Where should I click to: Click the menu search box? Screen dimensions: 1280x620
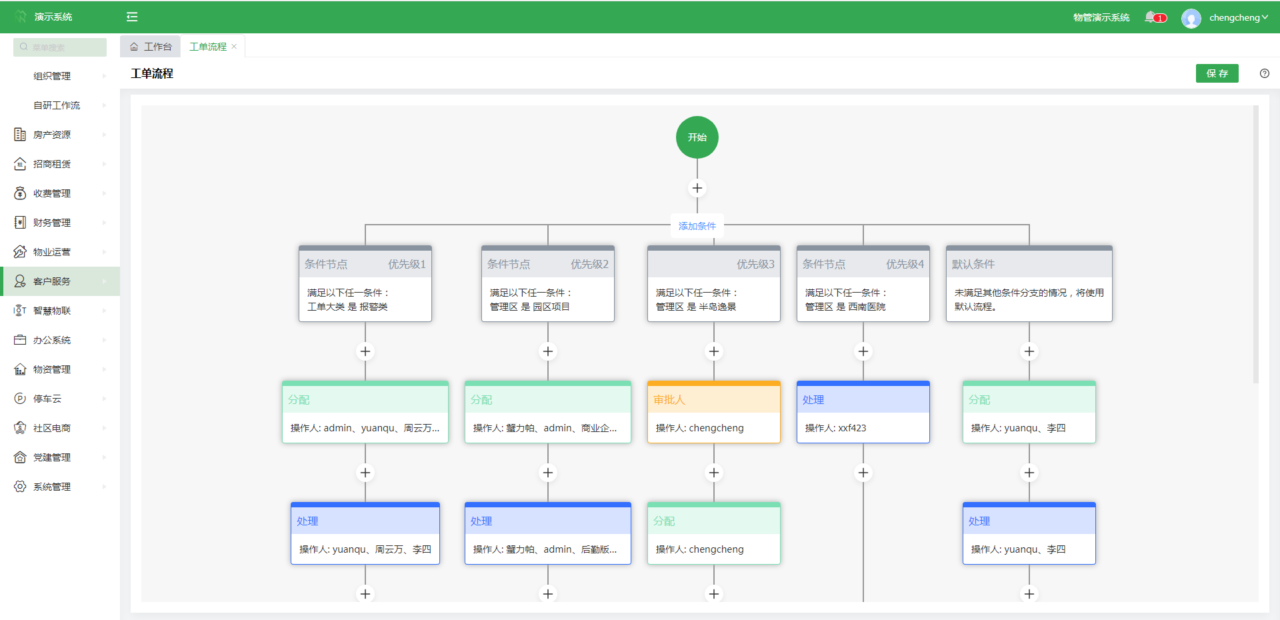pos(60,47)
